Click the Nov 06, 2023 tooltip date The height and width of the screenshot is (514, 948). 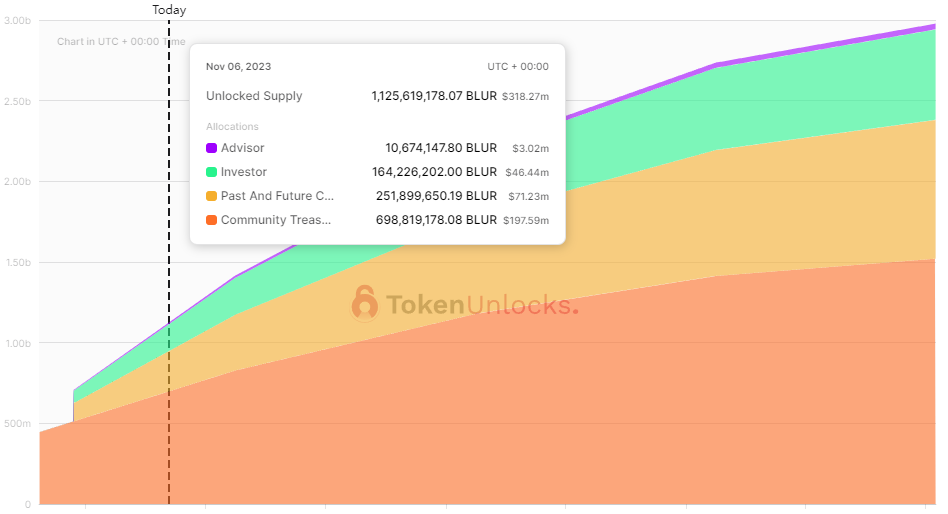tap(238, 67)
